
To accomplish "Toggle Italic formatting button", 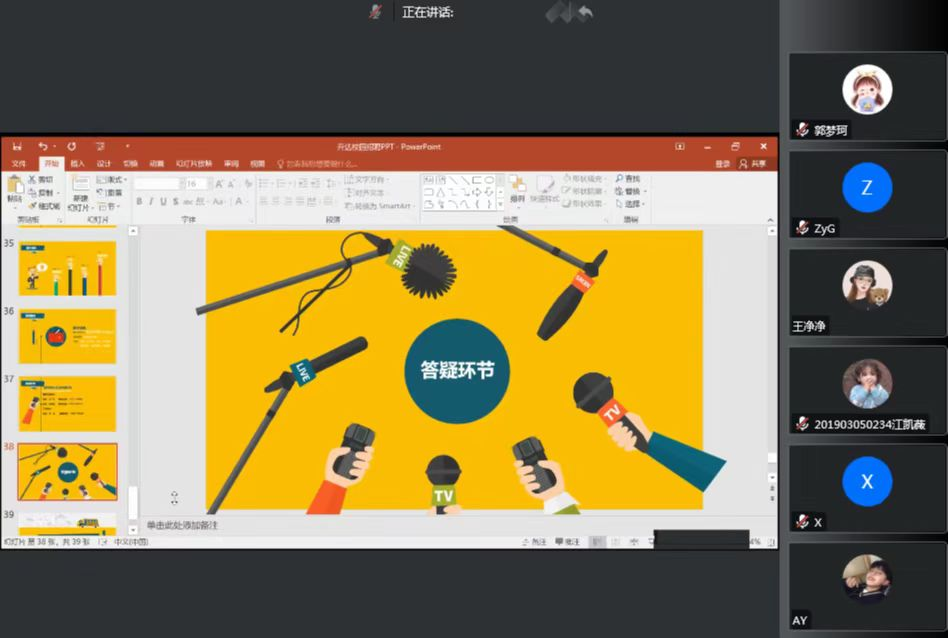I will [x=151, y=202].
